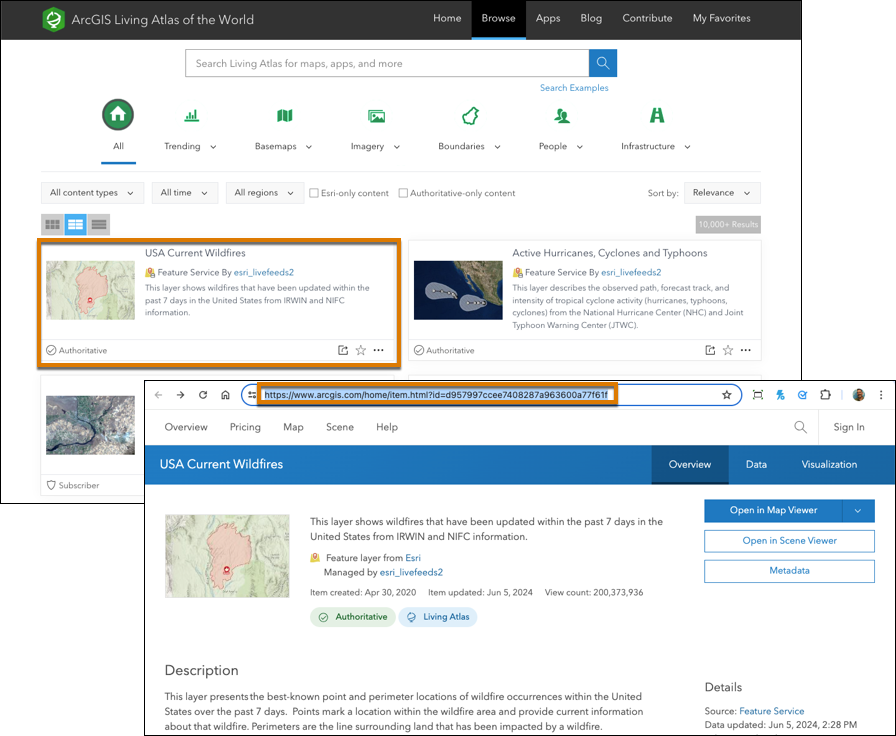Image resolution: width=896 pixels, height=736 pixels.
Task: Select the All home category icon
Action: click(118, 115)
